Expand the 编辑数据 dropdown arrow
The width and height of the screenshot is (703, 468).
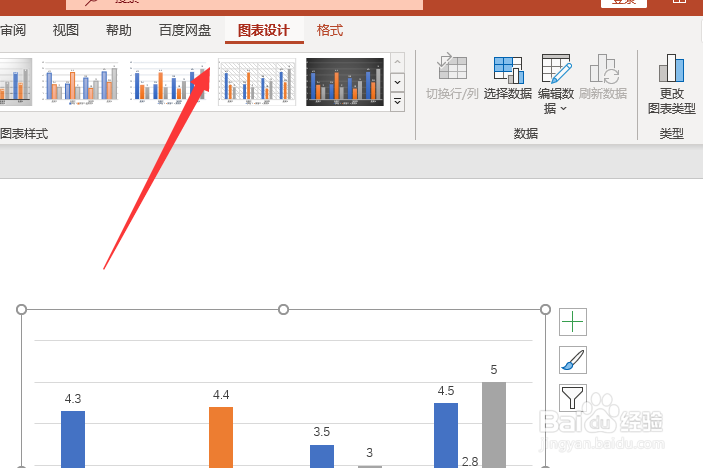(564, 108)
